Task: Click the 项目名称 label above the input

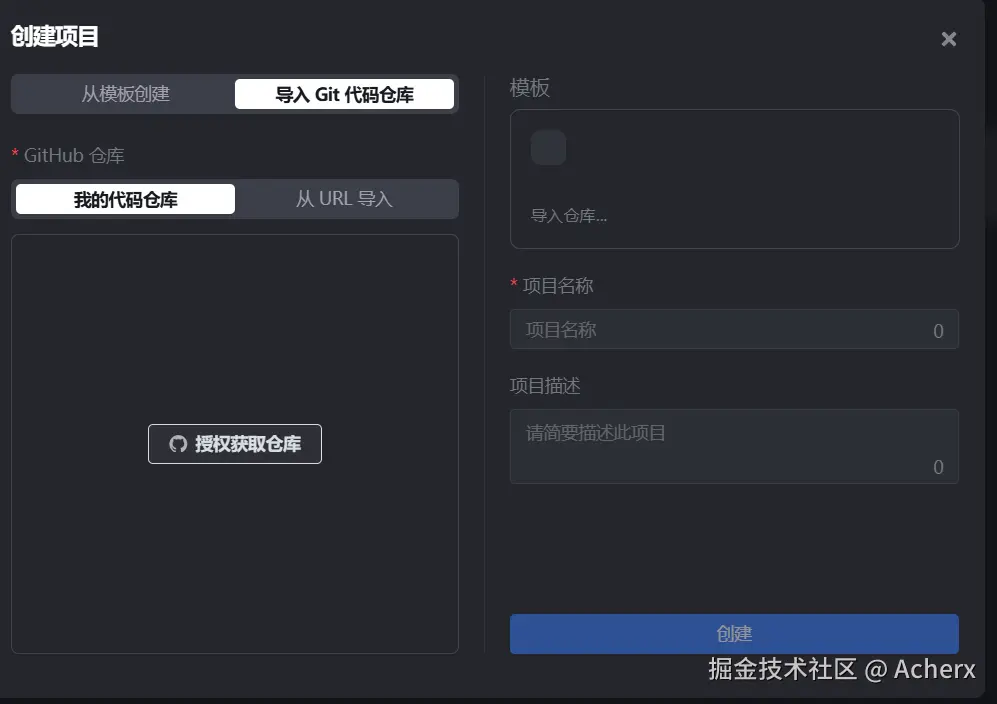Action: click(558, 286)
